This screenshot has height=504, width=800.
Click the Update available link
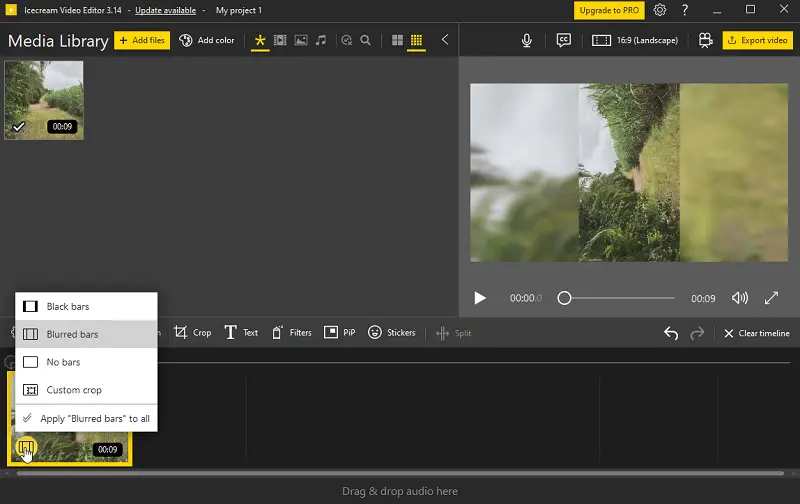(165, 10)
